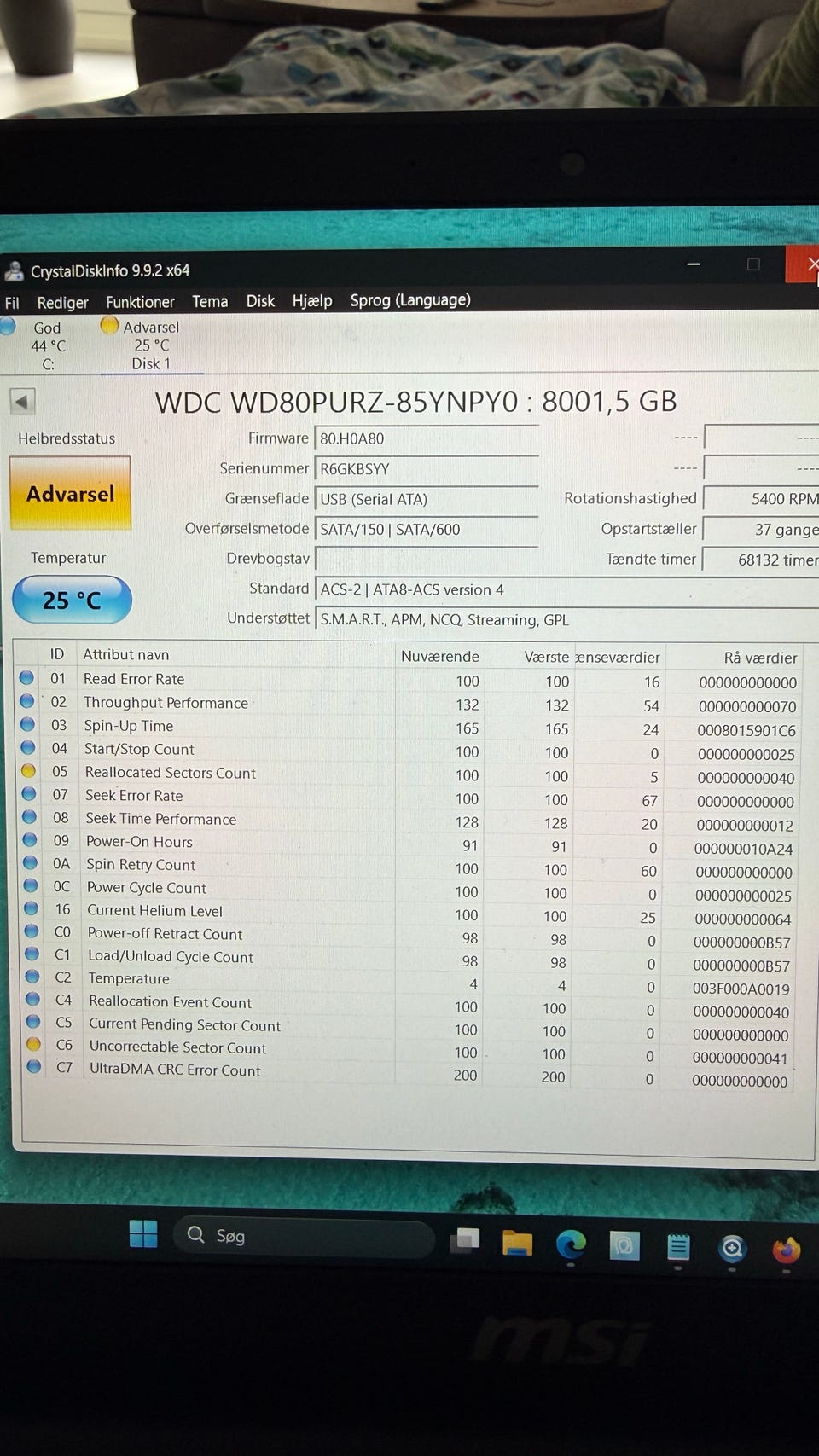
Task: Launch Microsoft Edge from the taskbar
Action: pos(571,1244)
